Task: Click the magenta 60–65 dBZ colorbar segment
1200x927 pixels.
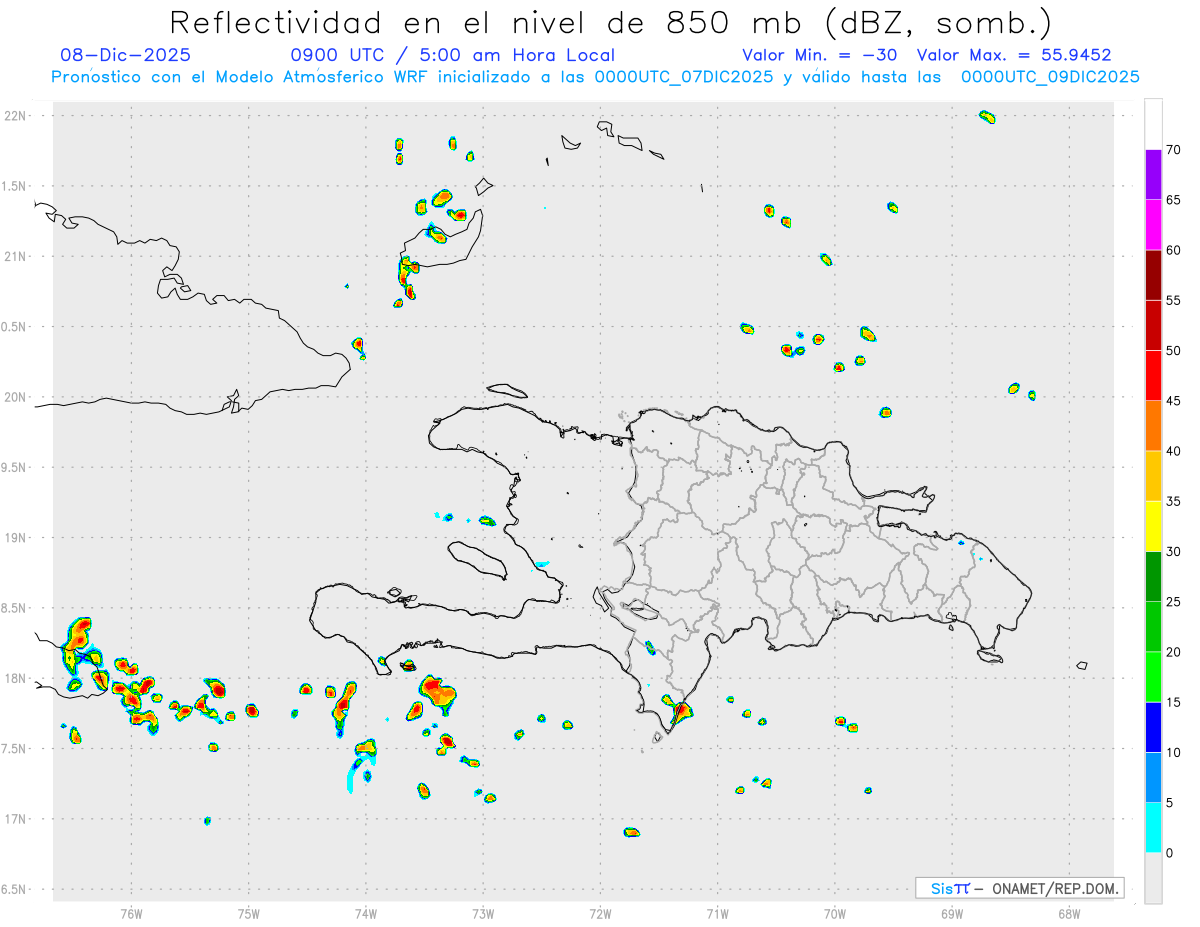Action: click(x=1153, y=224)
